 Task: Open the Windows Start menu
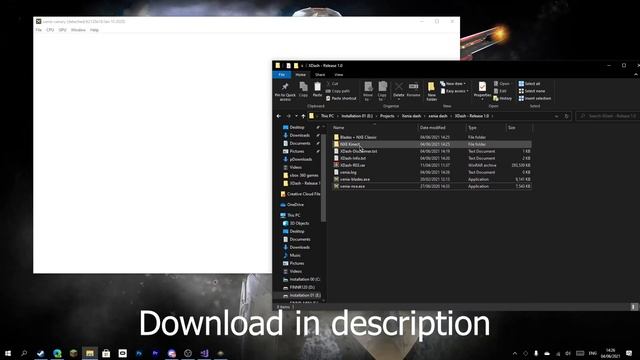tap(8, 353)
